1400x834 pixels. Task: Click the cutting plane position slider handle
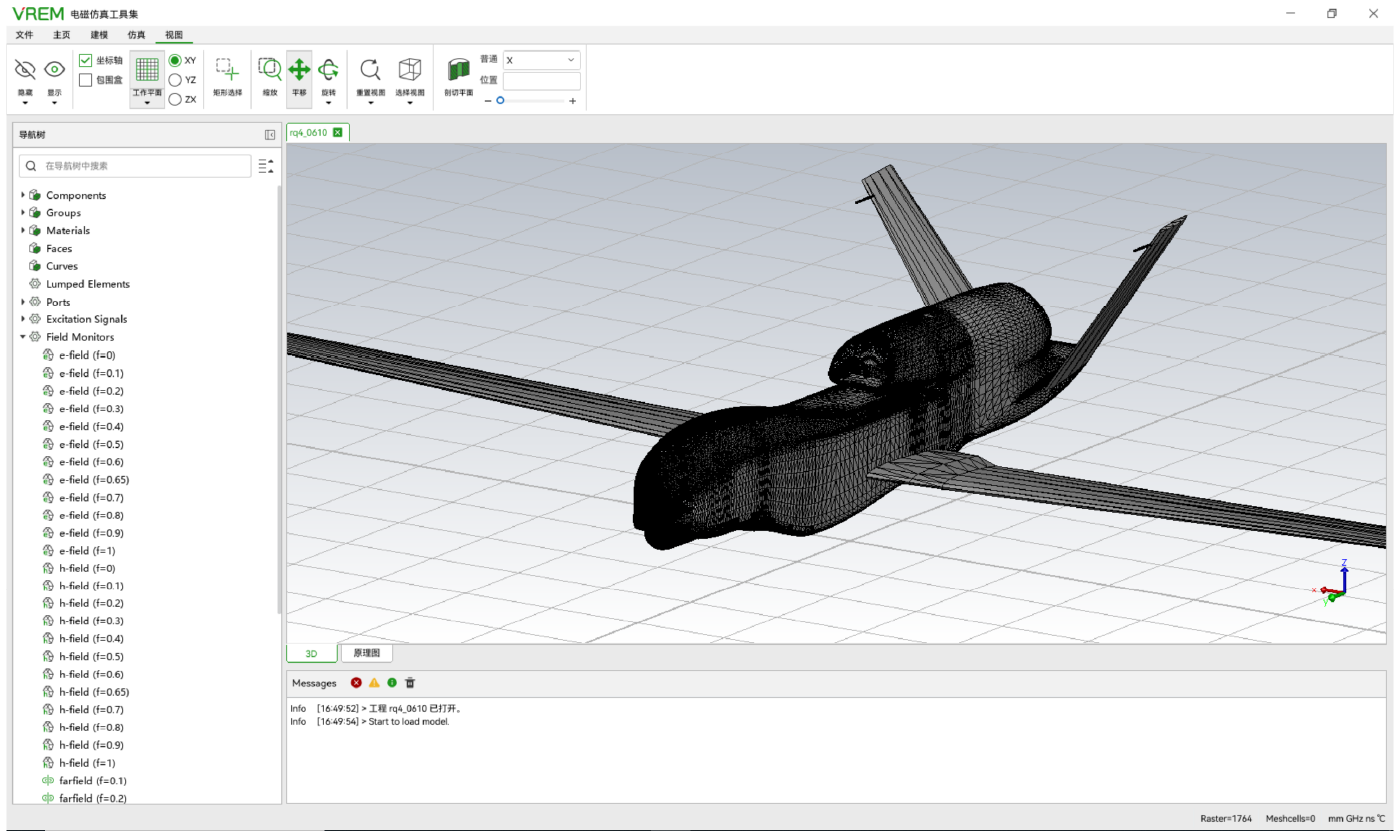500,101
